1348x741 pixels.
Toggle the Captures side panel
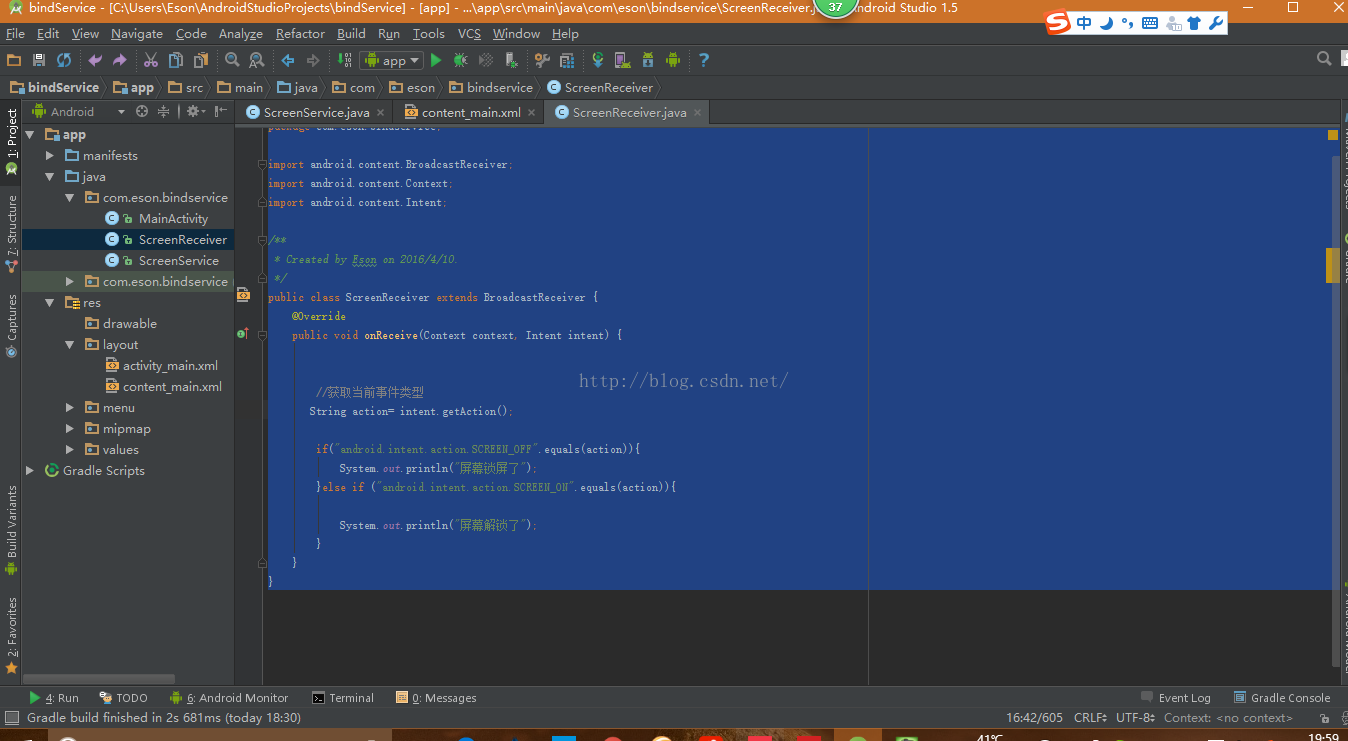(x=12, y=324)
